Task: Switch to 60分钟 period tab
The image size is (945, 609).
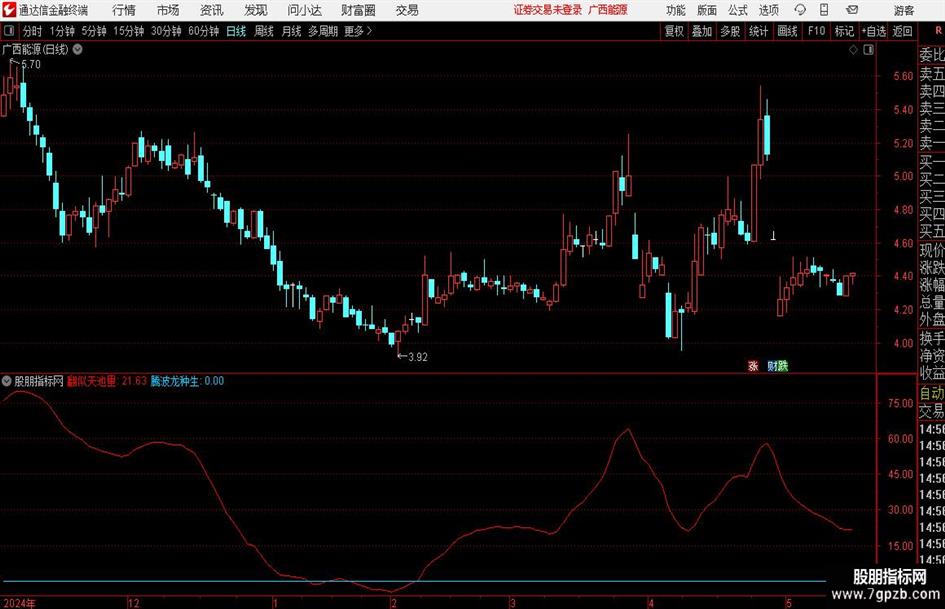Action: coord(204,31)
